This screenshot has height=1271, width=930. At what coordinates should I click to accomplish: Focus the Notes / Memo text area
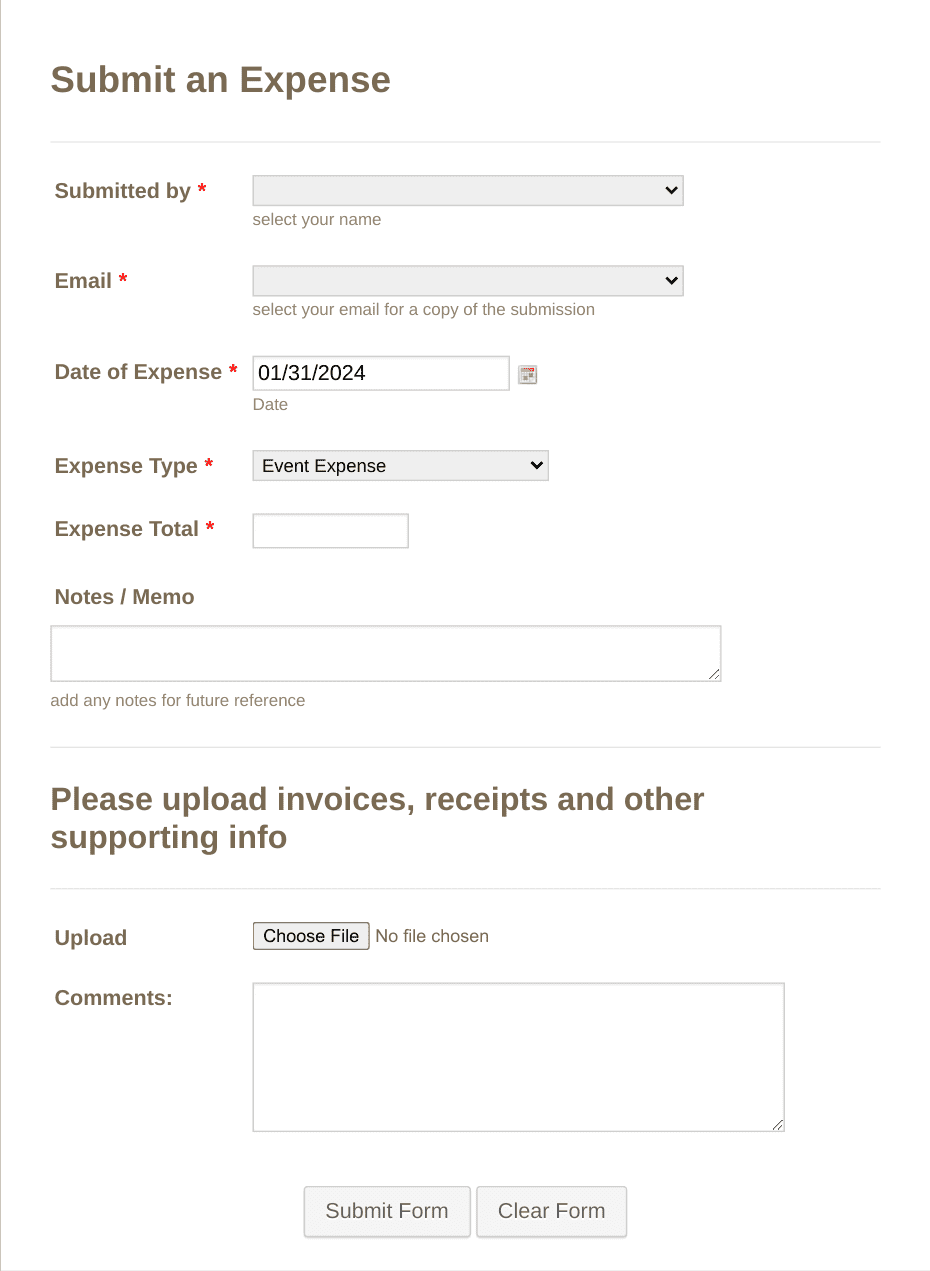click(x=385, y=650)
